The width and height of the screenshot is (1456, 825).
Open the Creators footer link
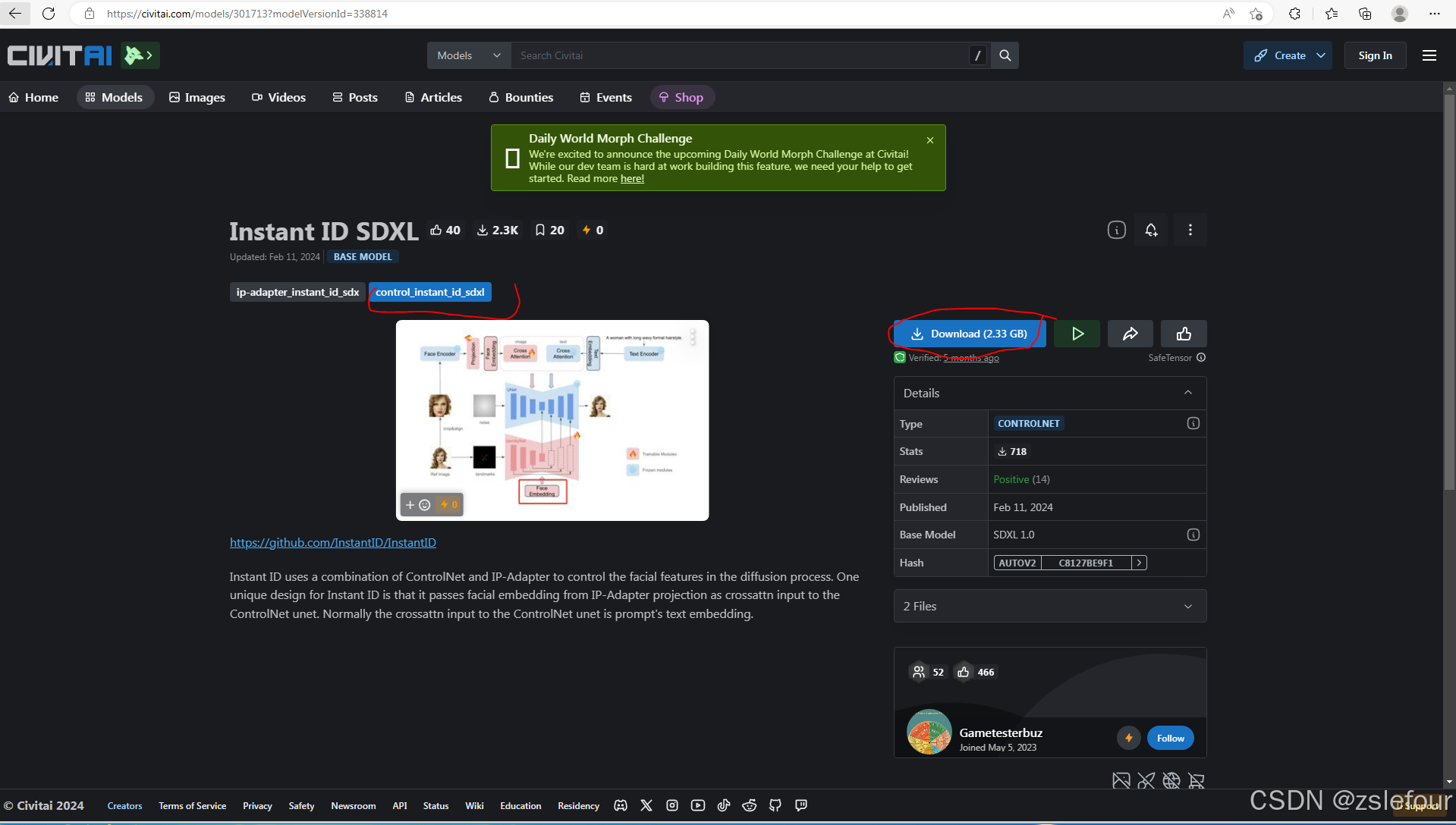coord(124,805)
